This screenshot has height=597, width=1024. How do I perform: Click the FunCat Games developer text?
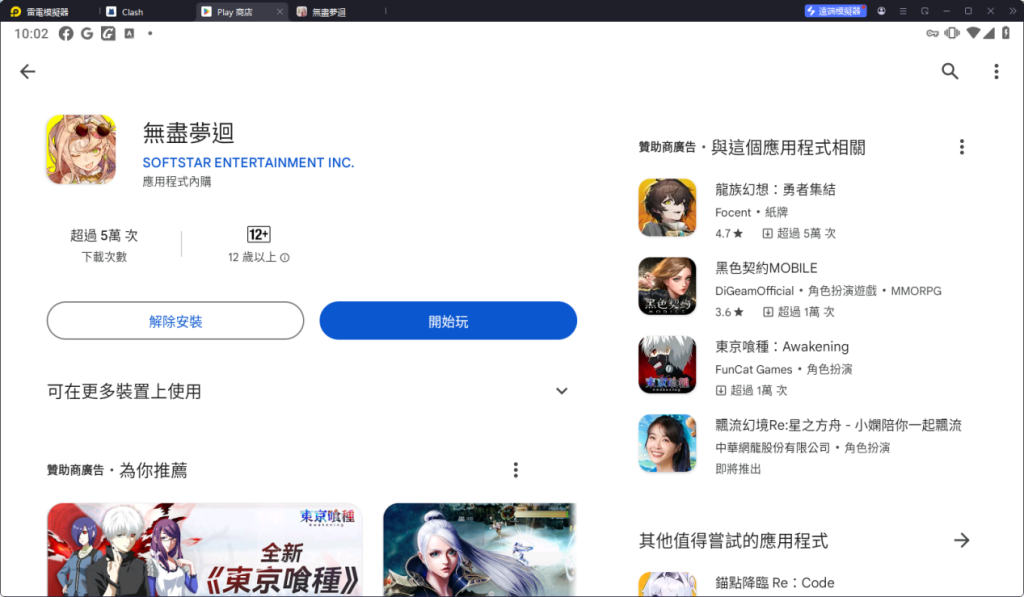754,369
